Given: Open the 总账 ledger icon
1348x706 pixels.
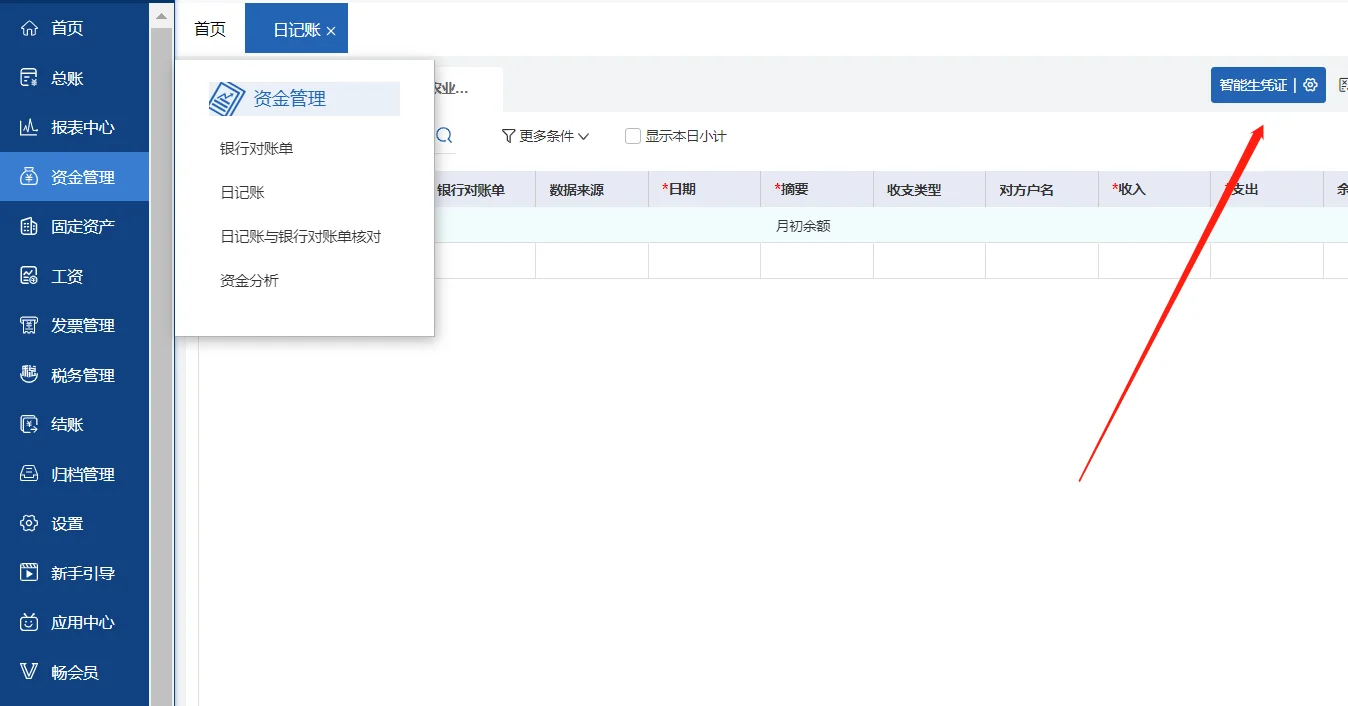Looking at the screenshot, I should [x=30, y=78].
